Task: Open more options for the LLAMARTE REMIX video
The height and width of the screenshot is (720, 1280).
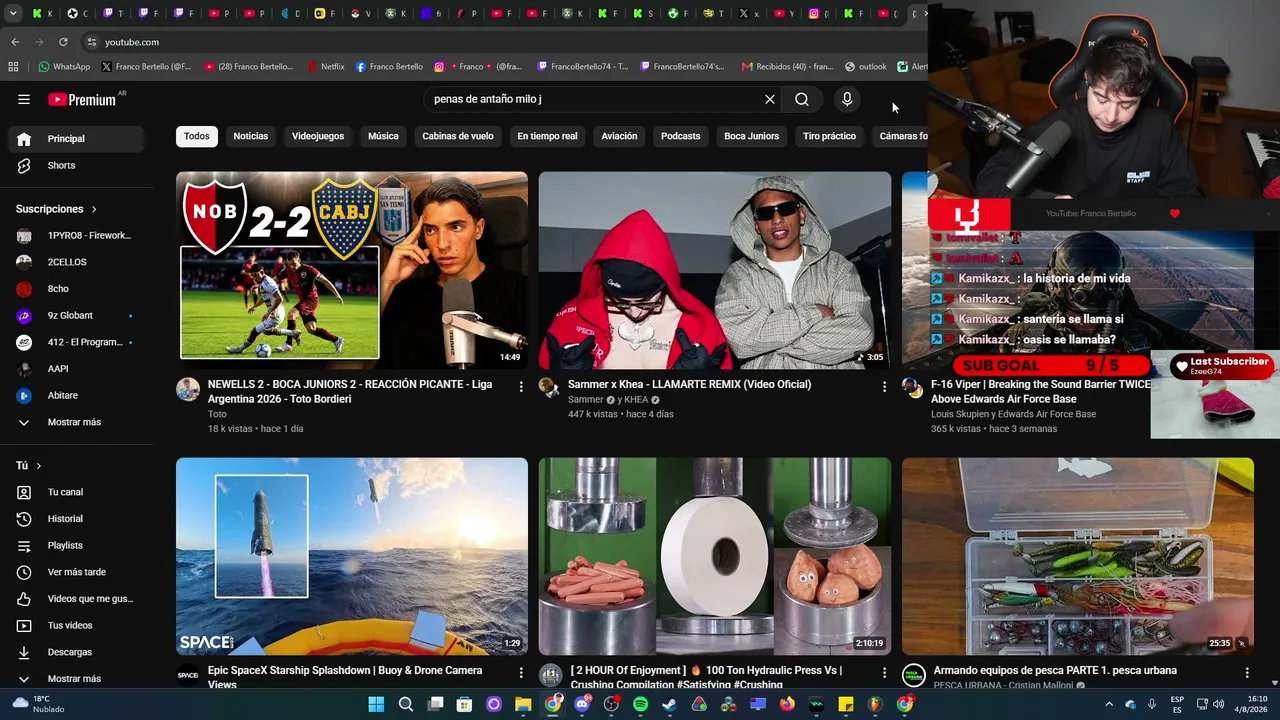Action: [x=884, y=386]
